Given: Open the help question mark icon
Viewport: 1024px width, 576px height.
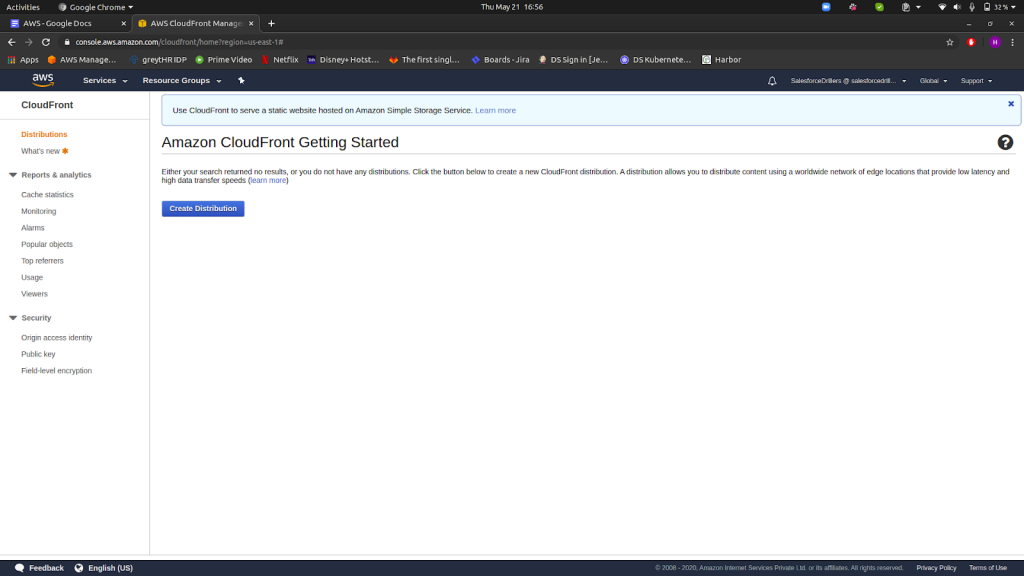Looking at the screenshot, I should tap(1005, 142).
